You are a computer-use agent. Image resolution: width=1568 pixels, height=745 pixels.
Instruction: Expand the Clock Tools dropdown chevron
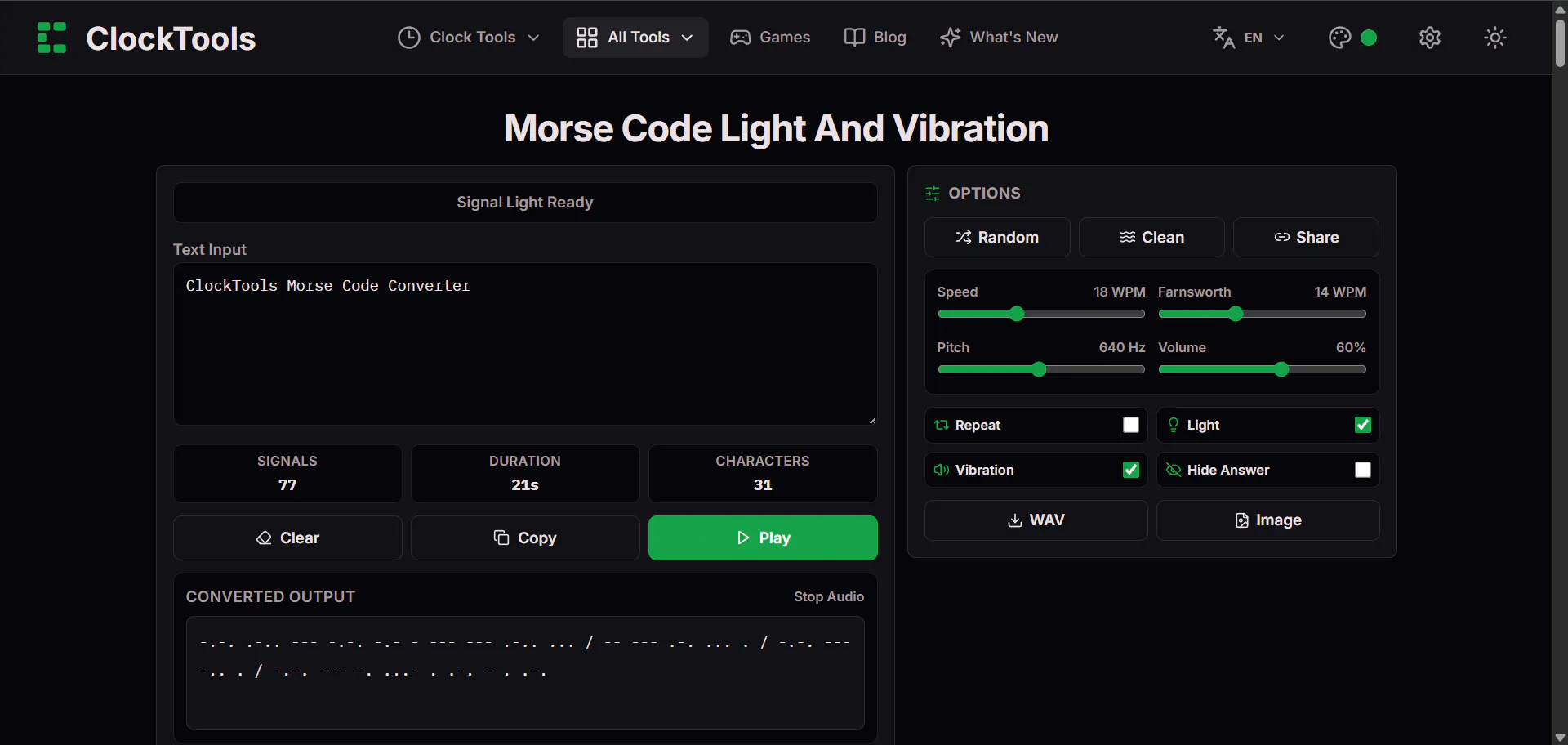pyautogui.click(x=533, y=38)
